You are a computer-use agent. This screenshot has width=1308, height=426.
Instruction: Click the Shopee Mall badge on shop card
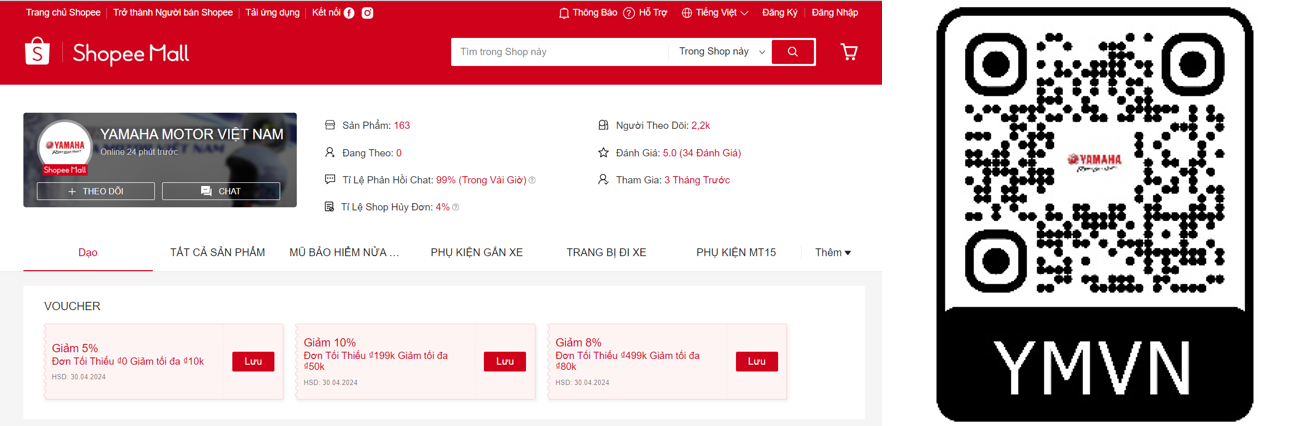click(x=65, y=170)
